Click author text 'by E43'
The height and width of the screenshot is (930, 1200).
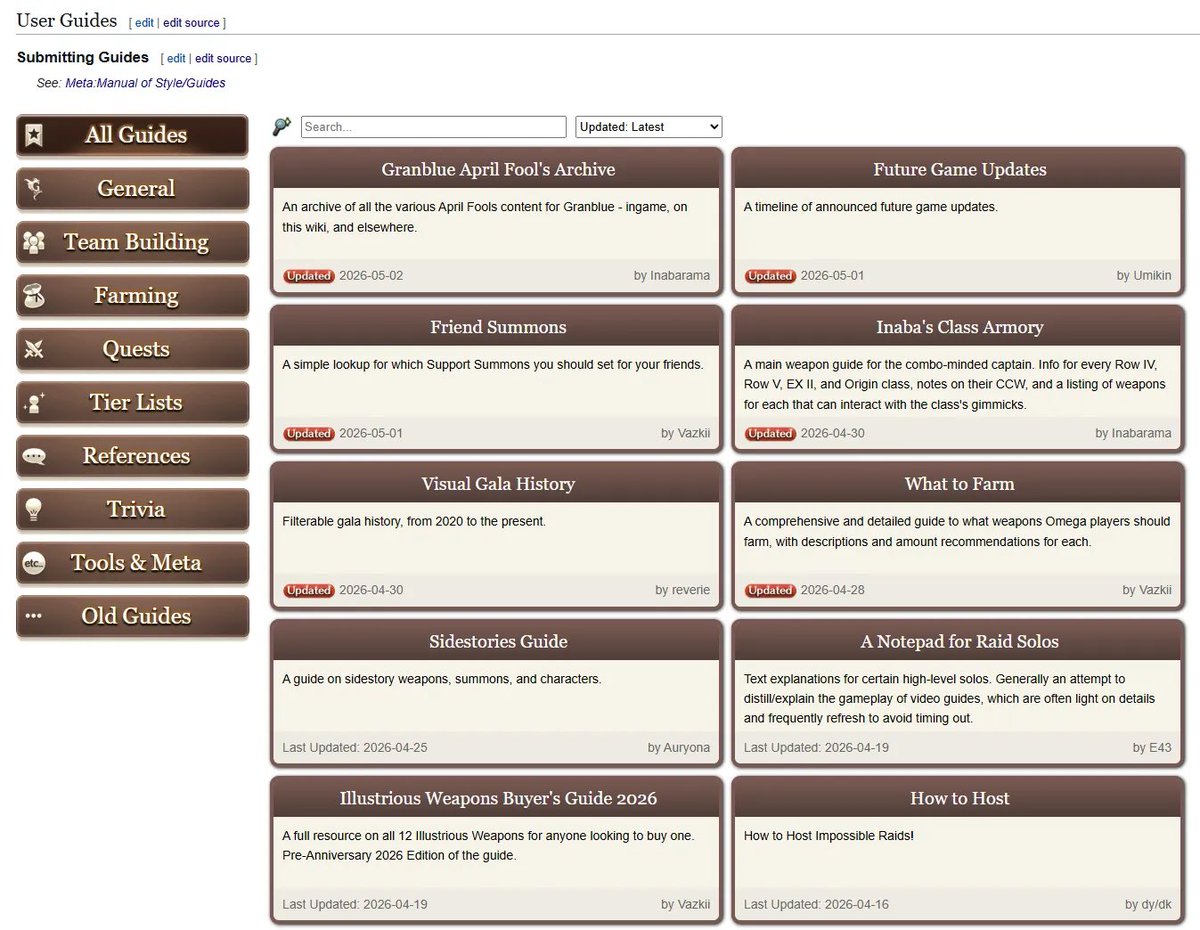tap(1152, 747)
